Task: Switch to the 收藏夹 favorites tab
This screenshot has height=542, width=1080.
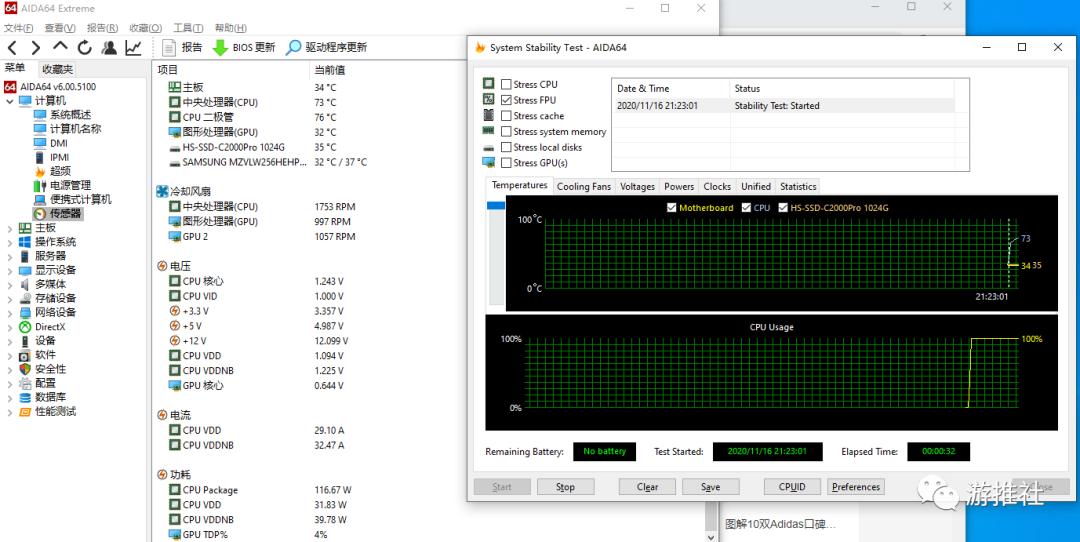Action: [x=57, y=70]
